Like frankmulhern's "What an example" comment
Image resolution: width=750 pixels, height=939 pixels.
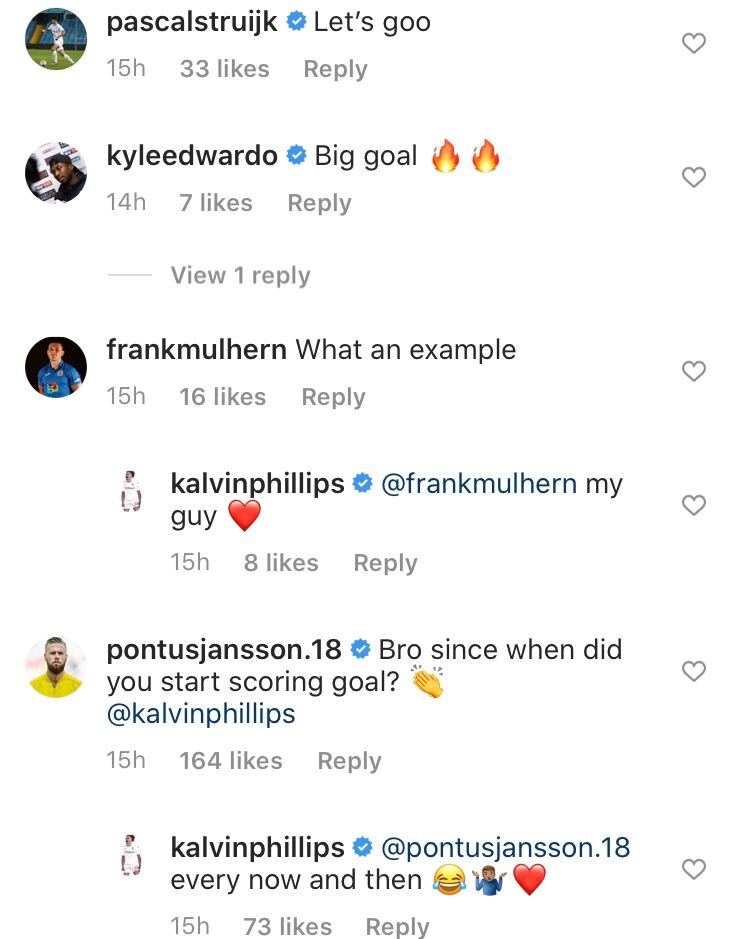[x=693, y=371]
